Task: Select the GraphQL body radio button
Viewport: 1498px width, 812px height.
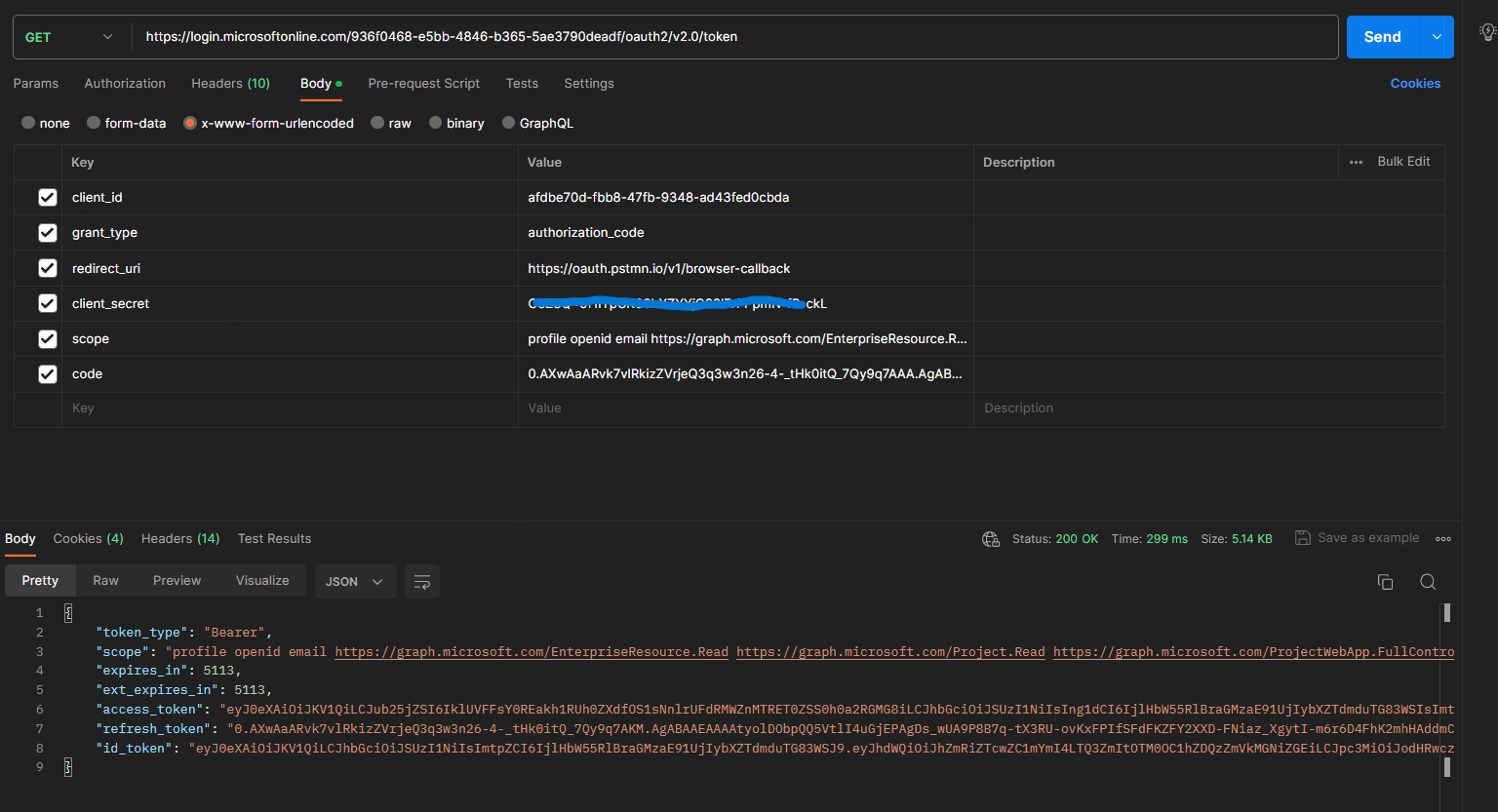Action: click(x=508, y=123)
